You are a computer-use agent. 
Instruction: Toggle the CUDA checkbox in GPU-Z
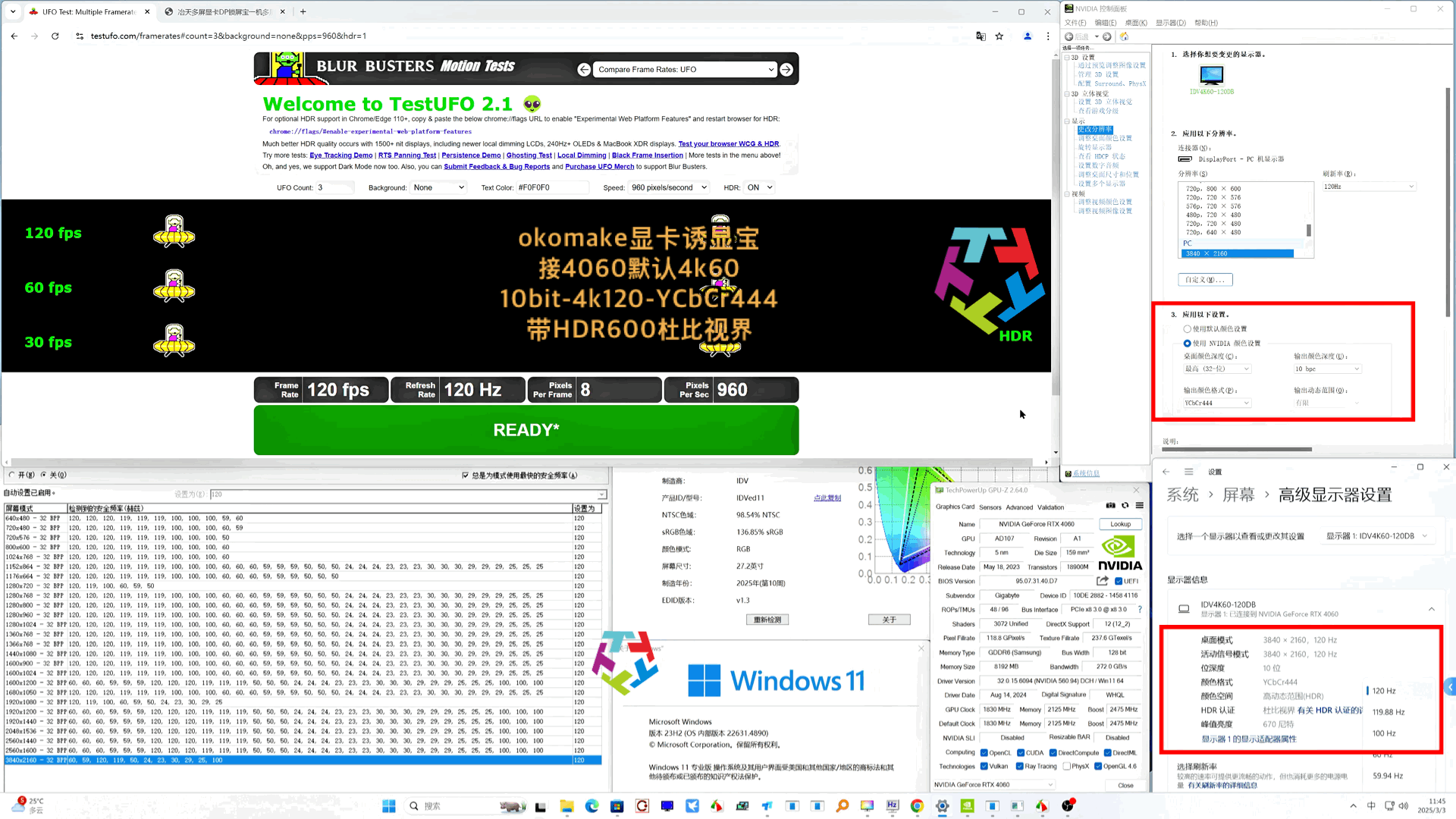[1020, 753]
